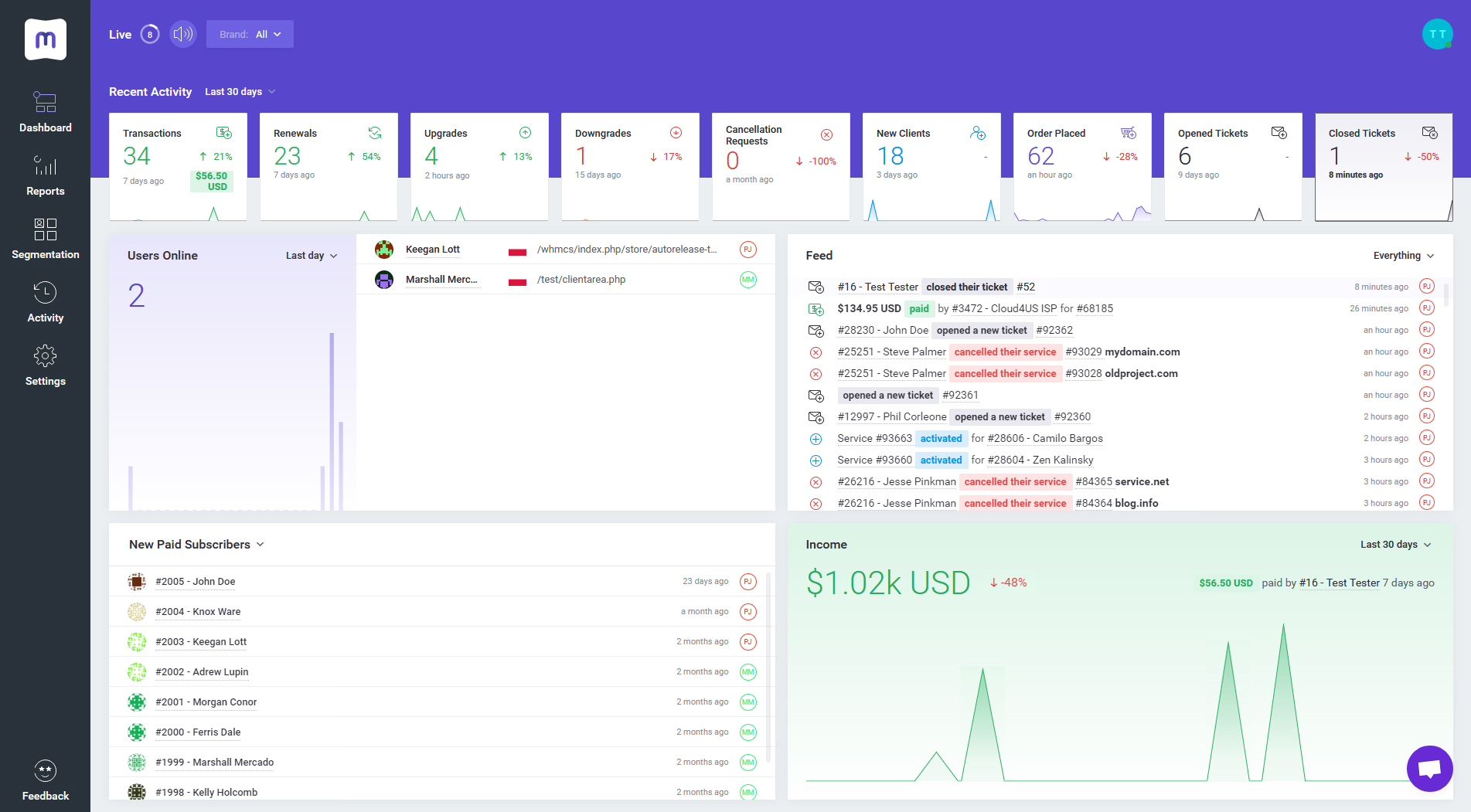The width and height of the screenshot is (1471, 812).
Task: Click the PJ badge on the #2003 Keegan Lott row
Action: (747, 642)
